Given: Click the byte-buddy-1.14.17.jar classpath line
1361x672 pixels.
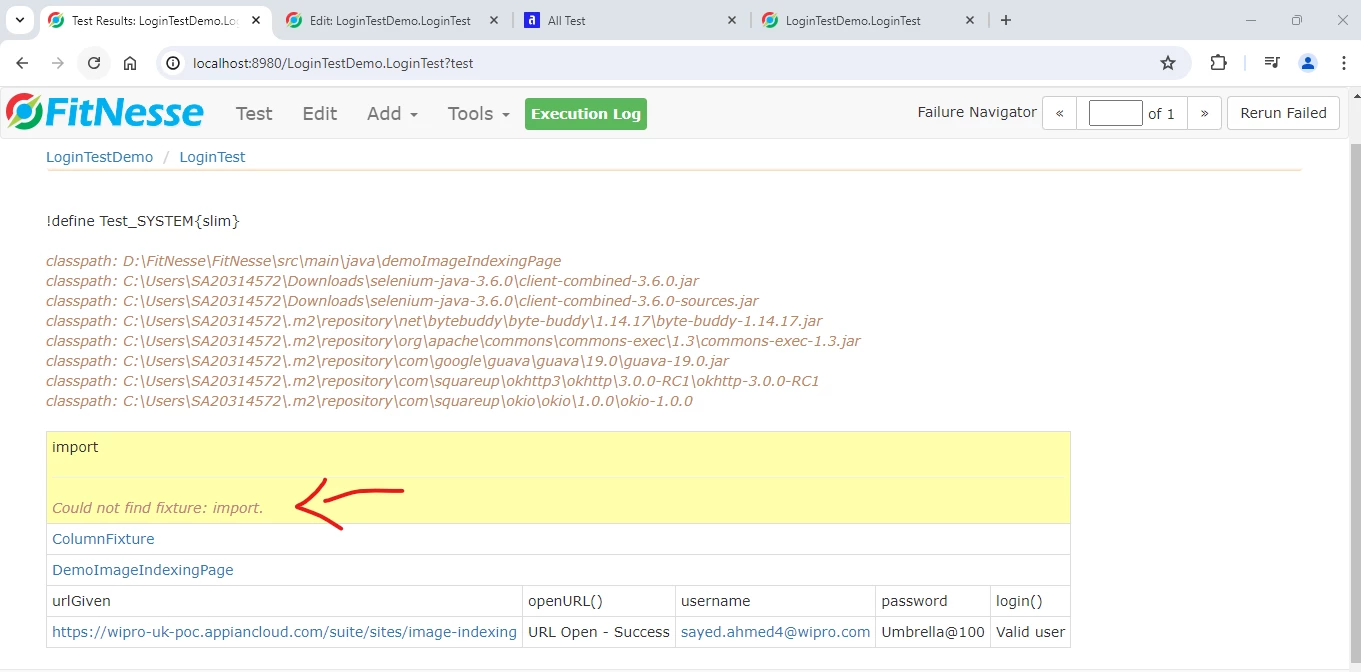Looking at the screenshot, I should point(434,321).
